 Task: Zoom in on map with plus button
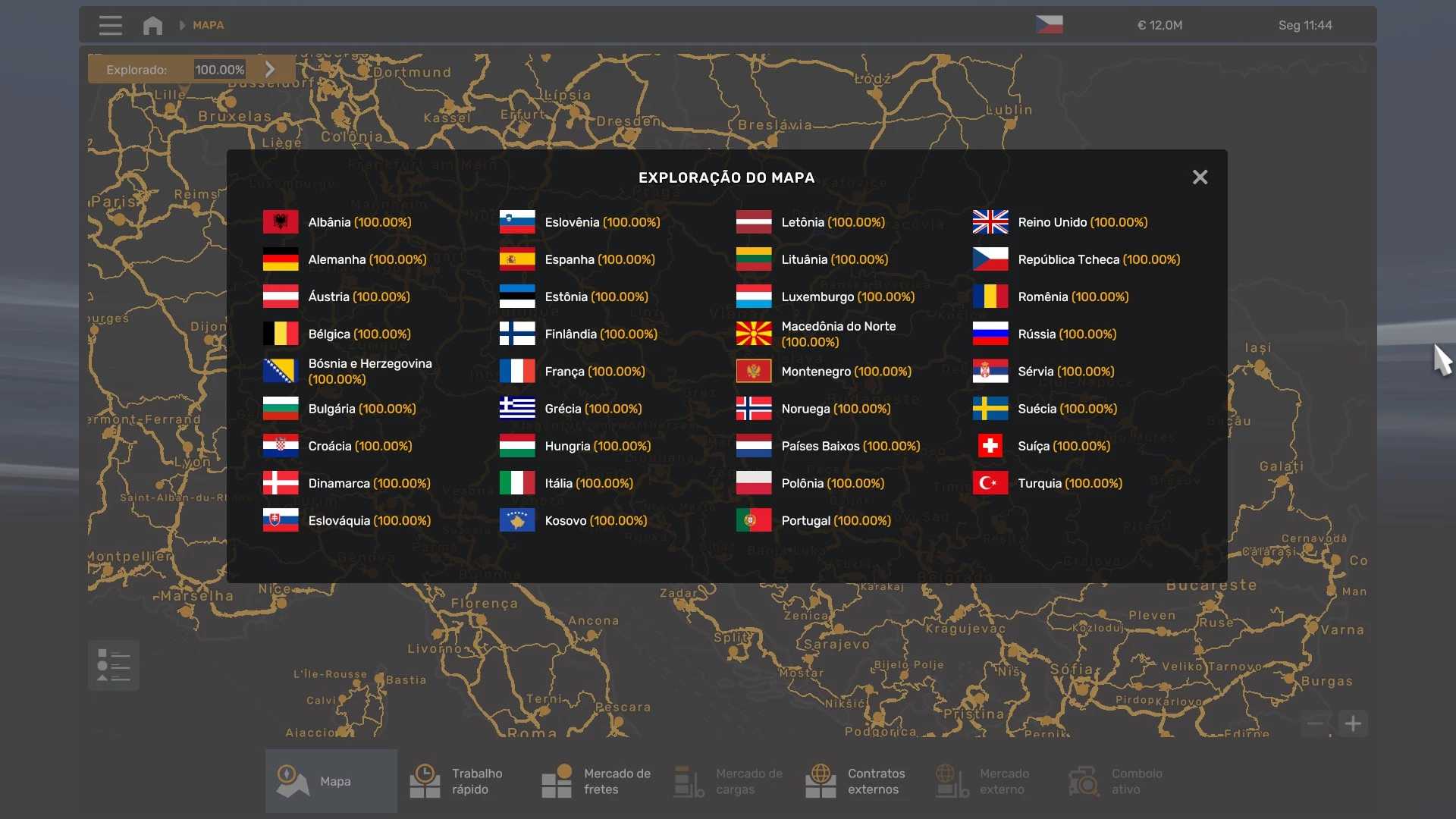(x=1353, y=723)
